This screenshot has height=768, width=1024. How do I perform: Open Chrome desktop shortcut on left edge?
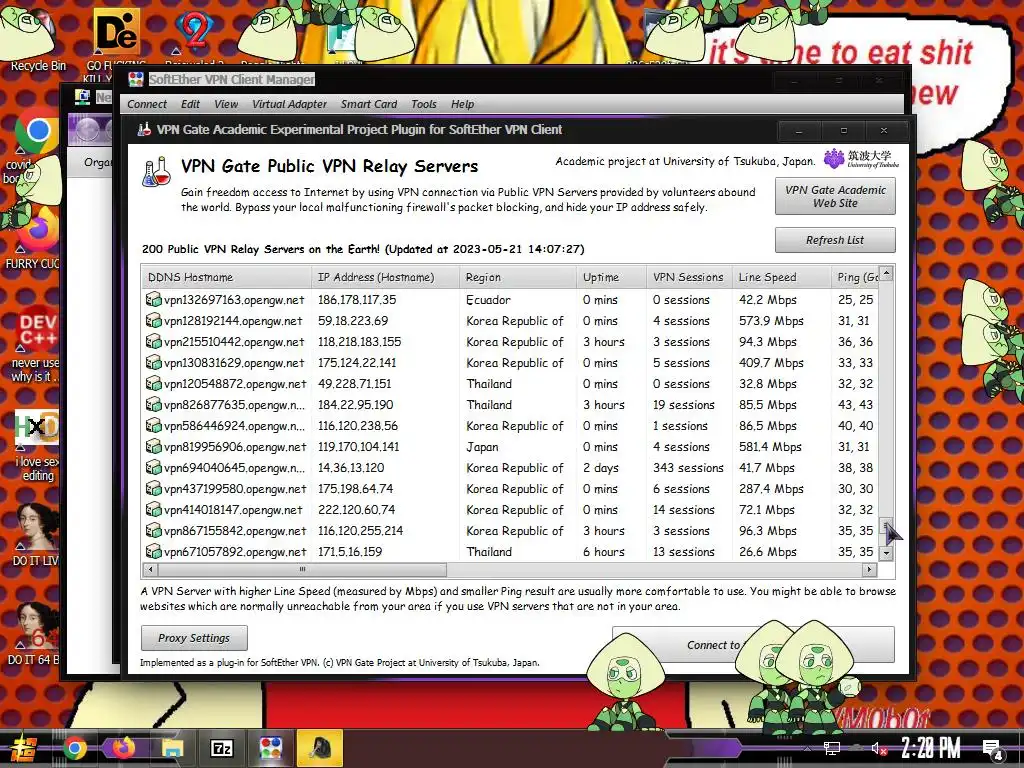point(36,133)
